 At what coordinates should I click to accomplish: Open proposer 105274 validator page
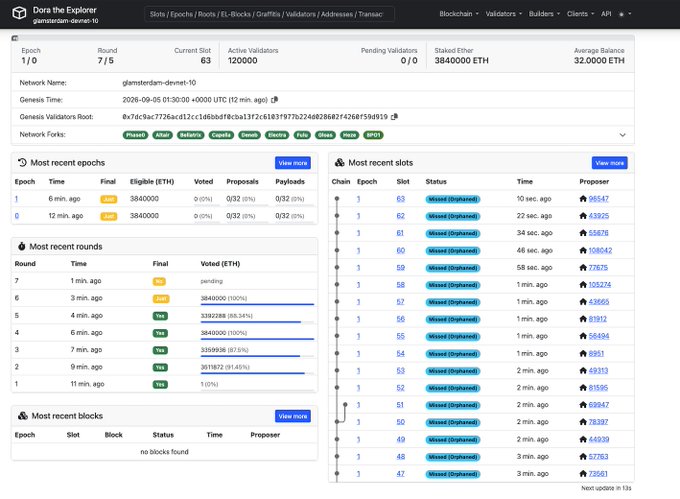coord(600,284)
